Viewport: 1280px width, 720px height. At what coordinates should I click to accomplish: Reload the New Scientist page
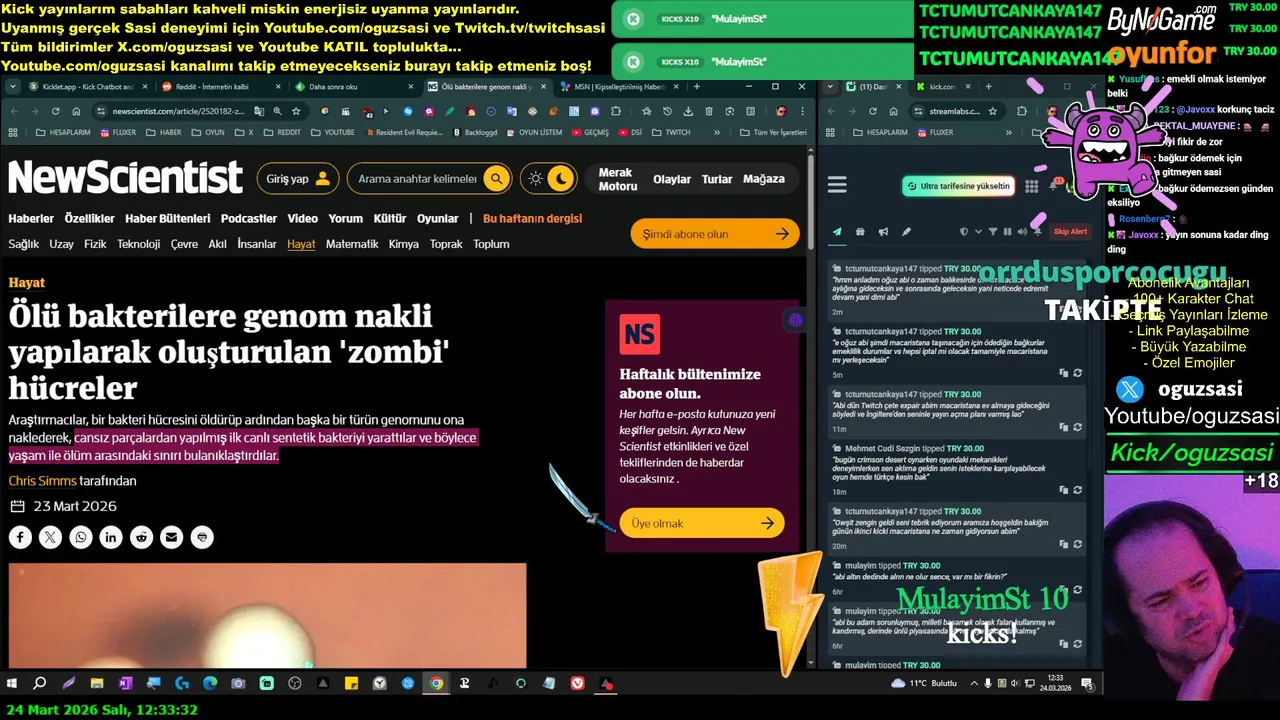click(x=56, y=111)
